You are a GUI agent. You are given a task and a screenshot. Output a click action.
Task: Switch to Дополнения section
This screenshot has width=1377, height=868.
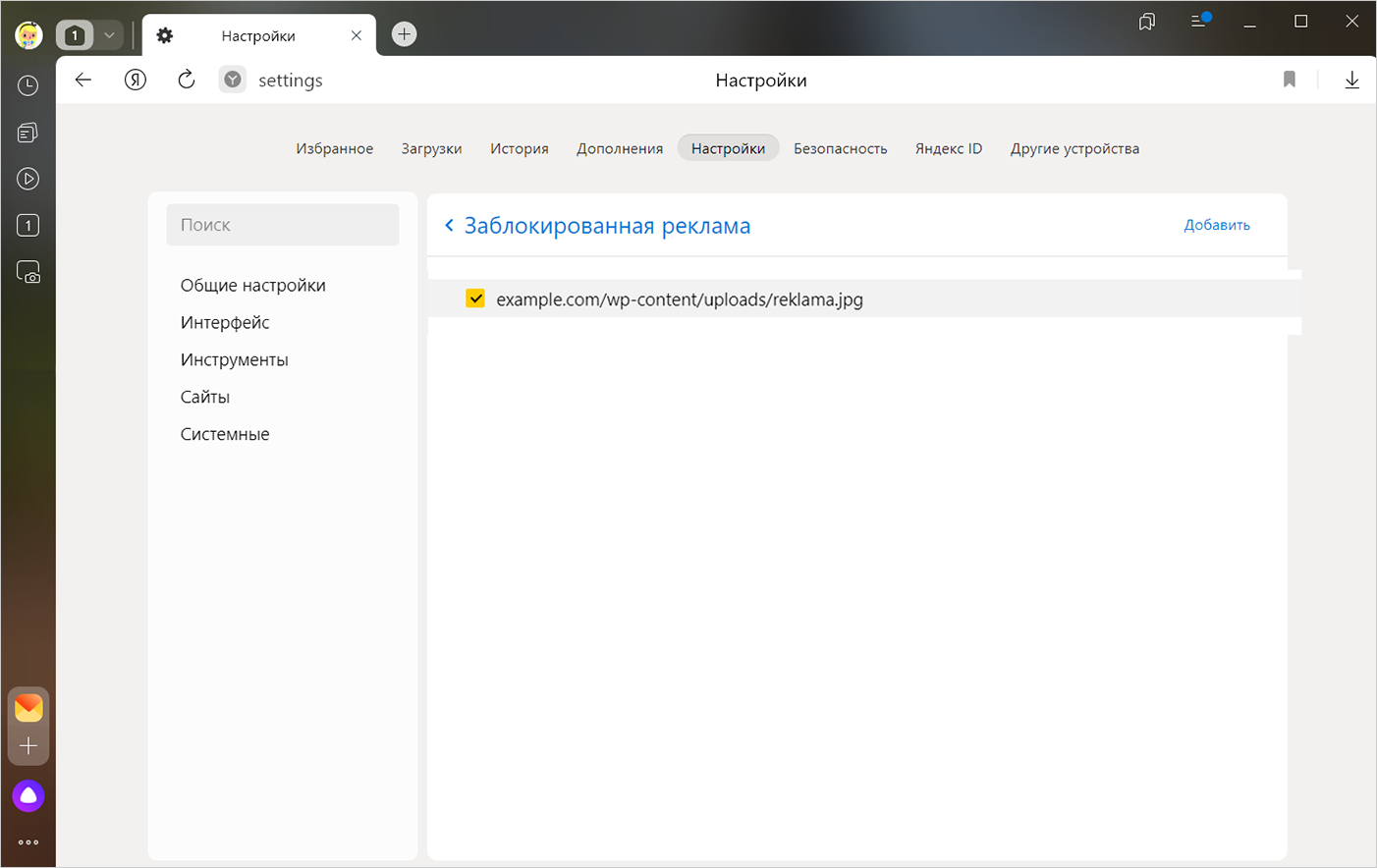pyautogui.click(x=620, y=148)
